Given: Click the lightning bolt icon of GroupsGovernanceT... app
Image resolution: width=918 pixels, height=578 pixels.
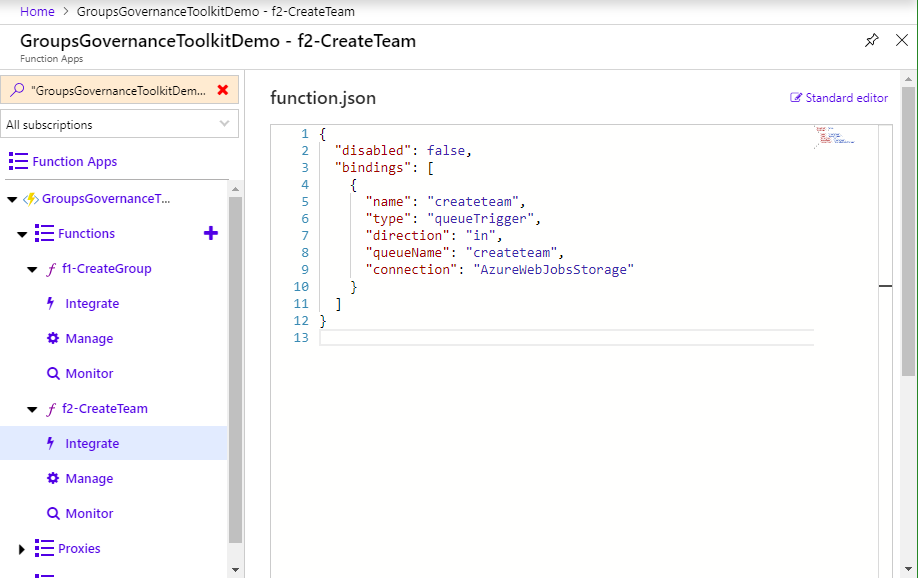Looking at the screenshot, I should [x=30, y=199].
